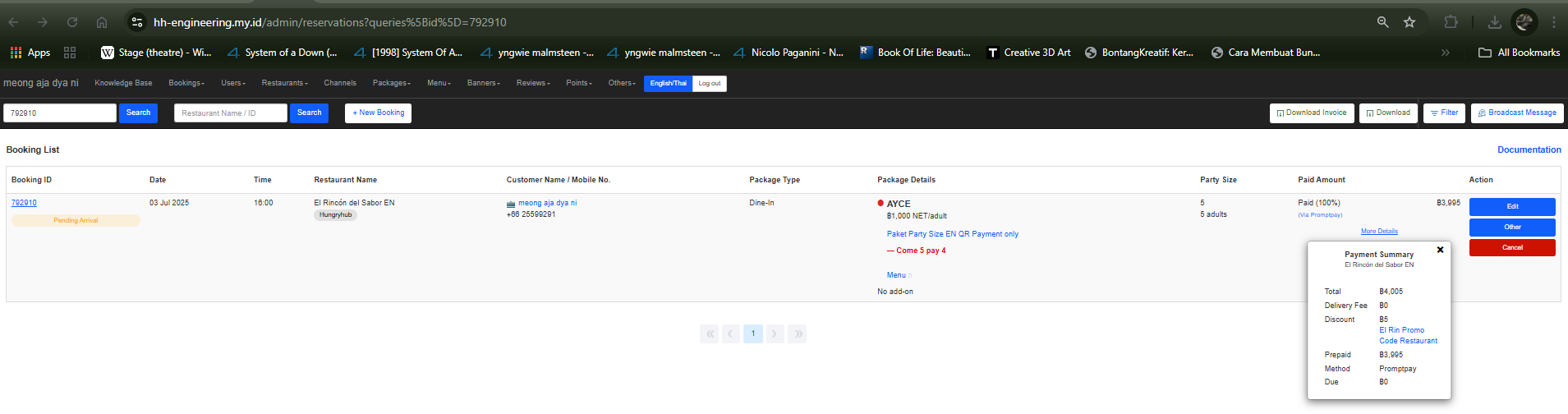Open booking ID 792910 link

pos(24,203)
